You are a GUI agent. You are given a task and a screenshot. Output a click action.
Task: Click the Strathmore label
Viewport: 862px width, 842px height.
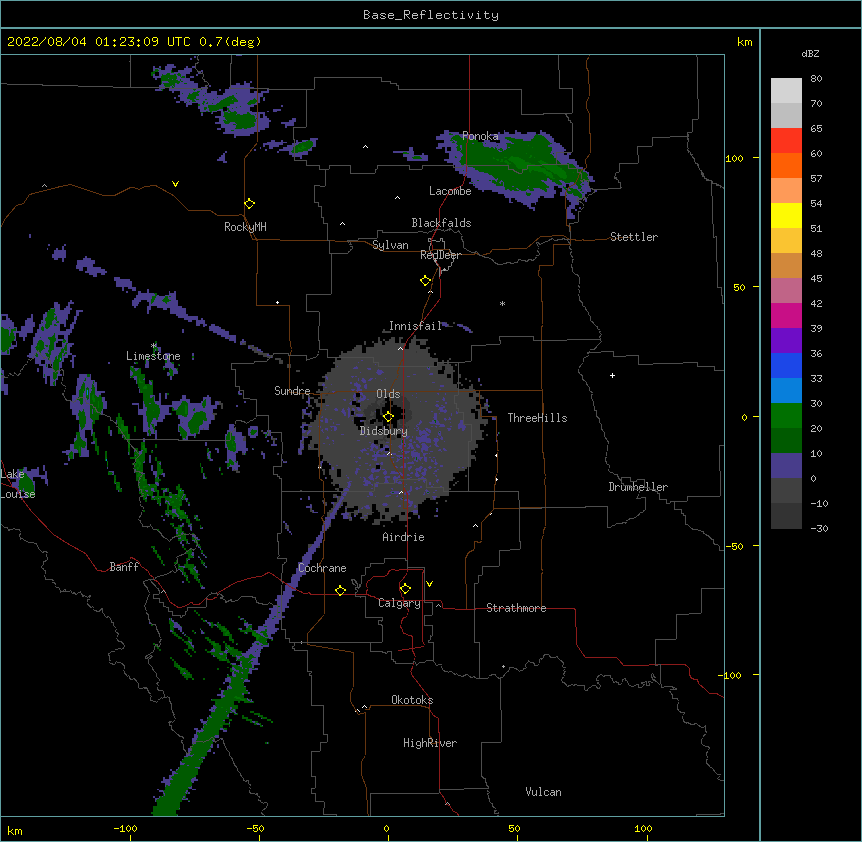click(x=516, y=608)
